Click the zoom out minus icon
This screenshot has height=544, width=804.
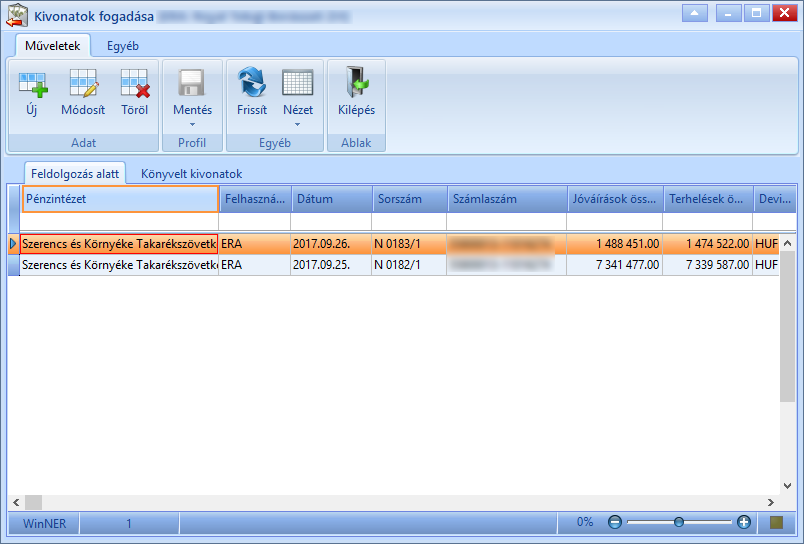point(614,522)
